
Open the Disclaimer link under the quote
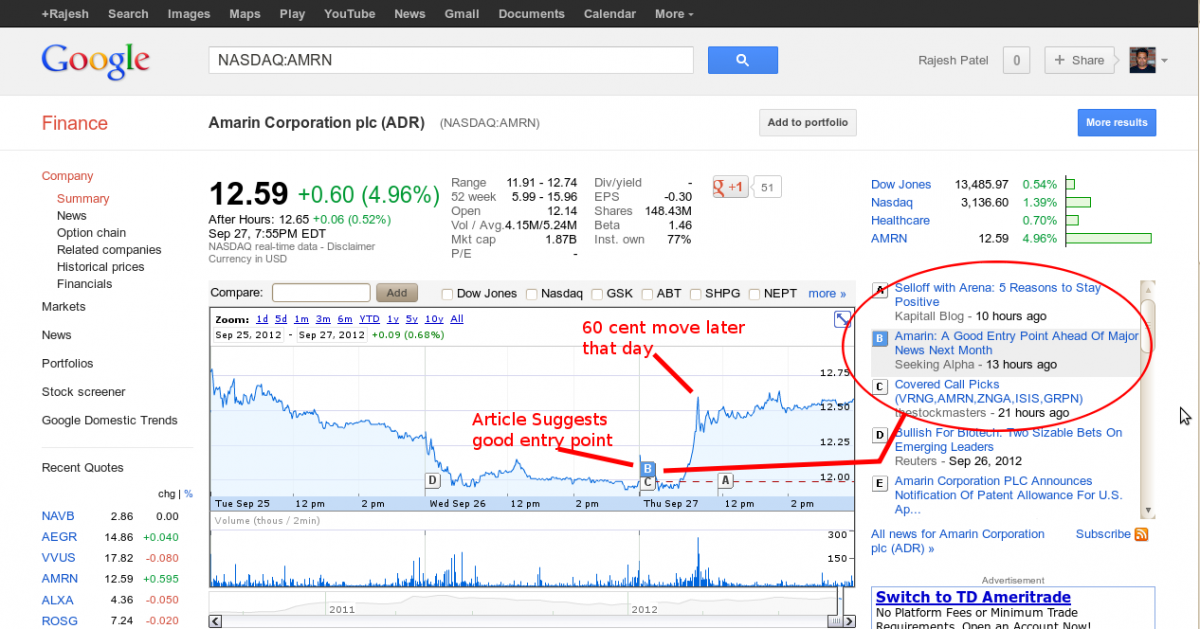pos(349,246)
